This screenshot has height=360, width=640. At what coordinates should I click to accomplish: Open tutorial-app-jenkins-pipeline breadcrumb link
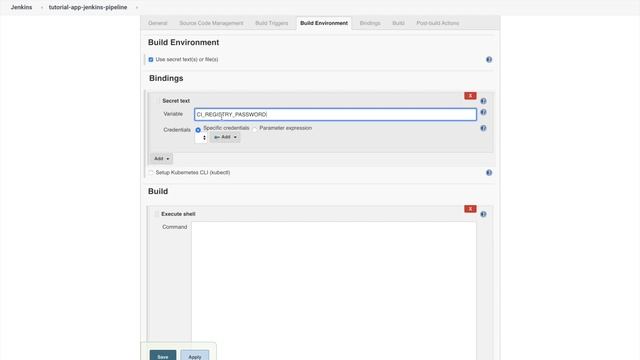88,7
